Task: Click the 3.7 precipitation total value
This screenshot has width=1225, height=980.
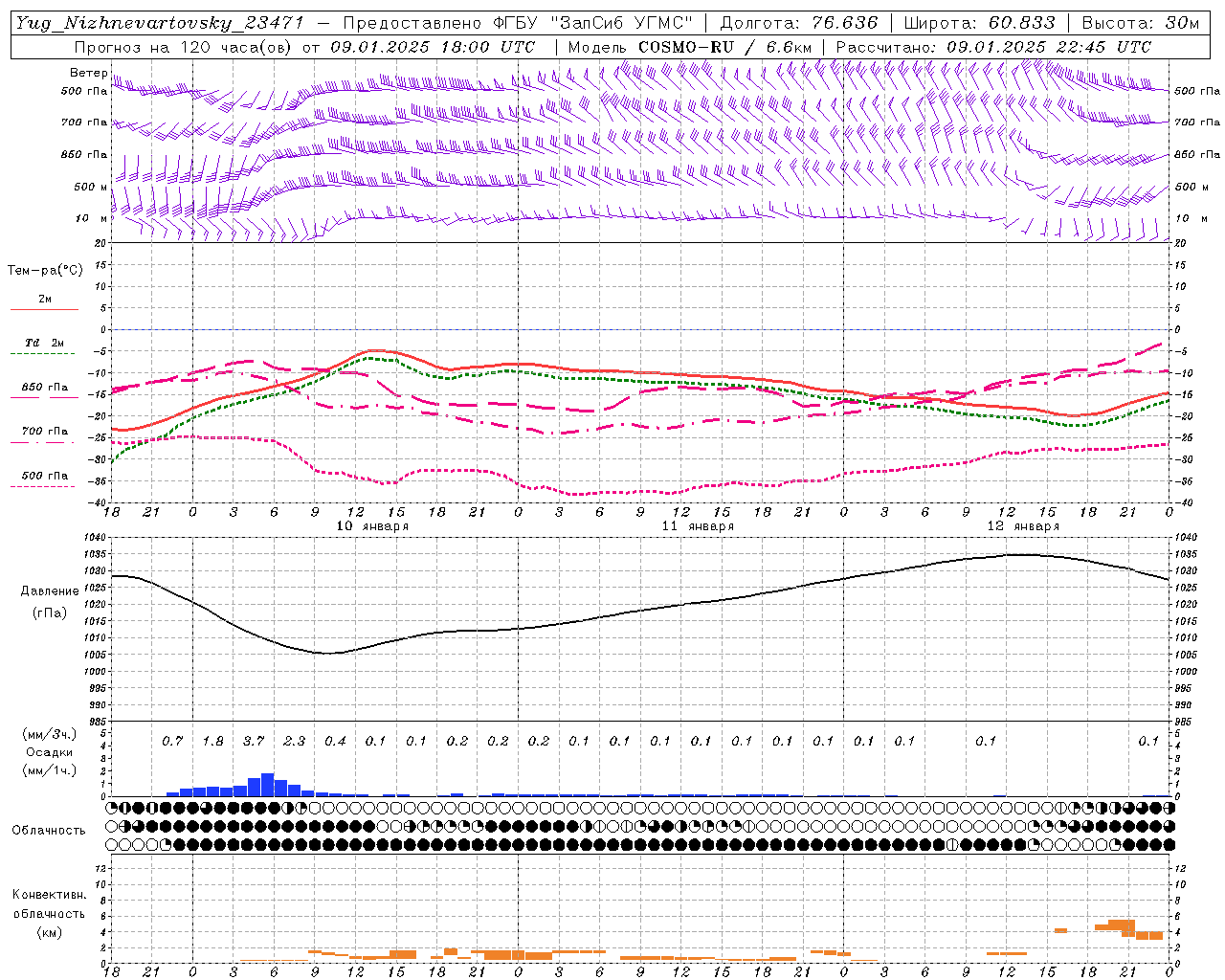Action: (254, 741)
